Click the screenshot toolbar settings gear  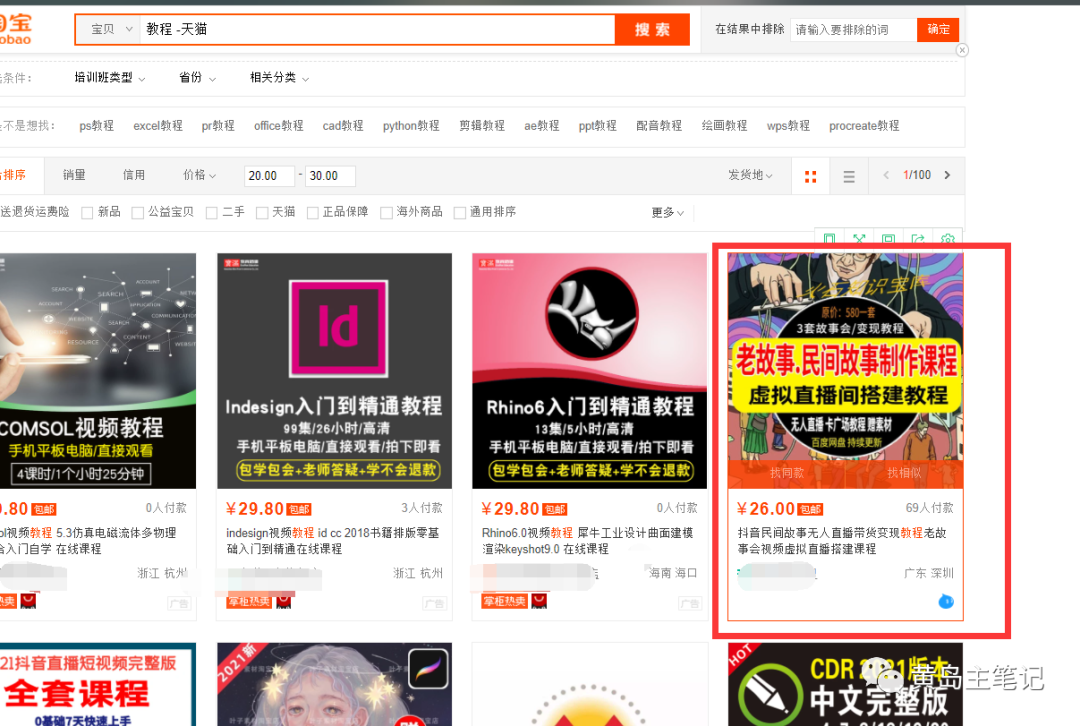(x=947, y=240)
